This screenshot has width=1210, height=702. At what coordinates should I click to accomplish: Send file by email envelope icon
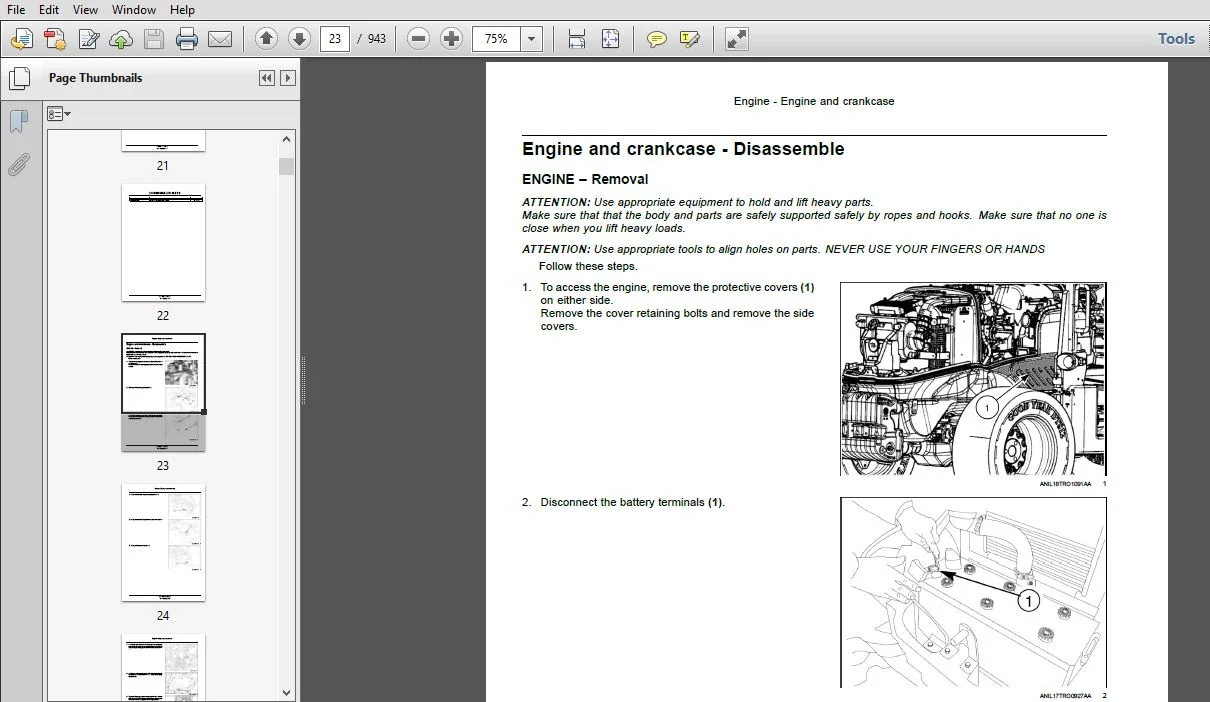point(220,39)
